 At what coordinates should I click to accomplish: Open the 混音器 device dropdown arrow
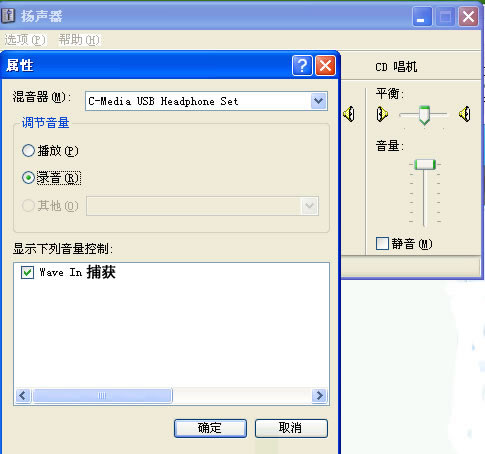[x=318, y=101]
